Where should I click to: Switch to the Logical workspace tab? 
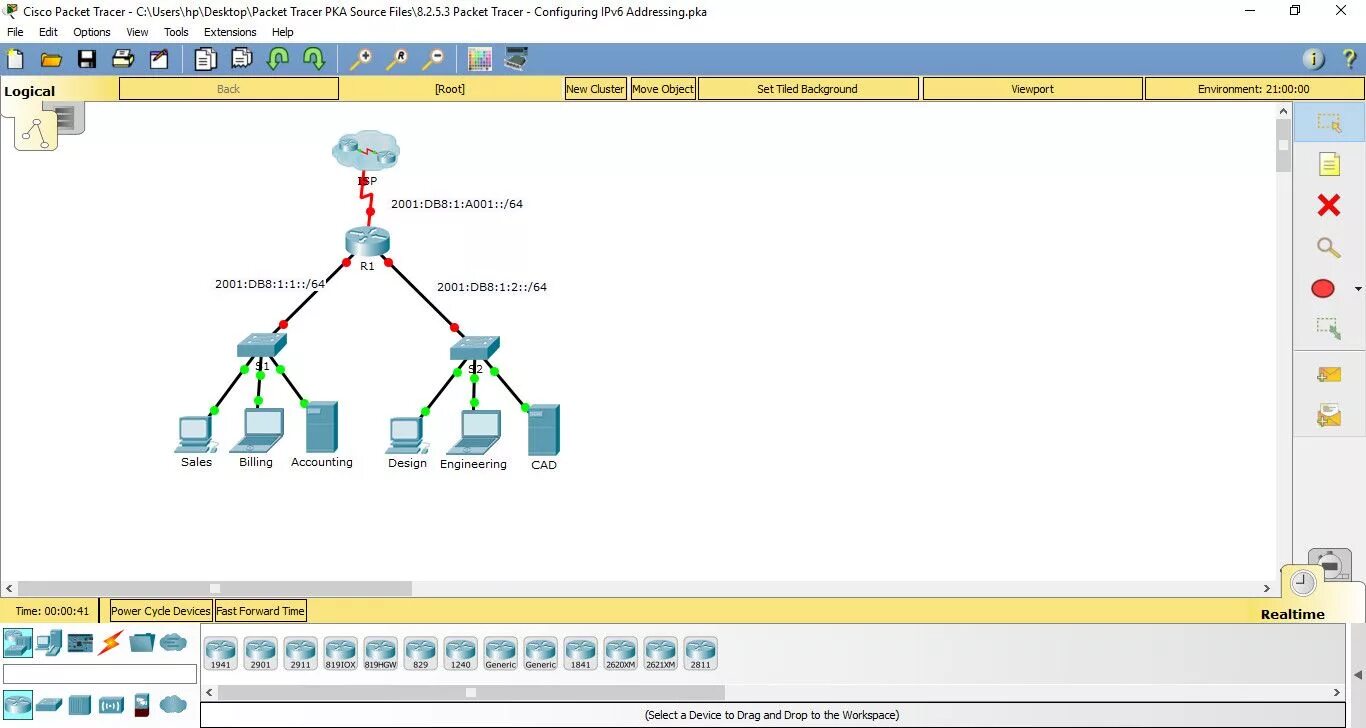30,91
